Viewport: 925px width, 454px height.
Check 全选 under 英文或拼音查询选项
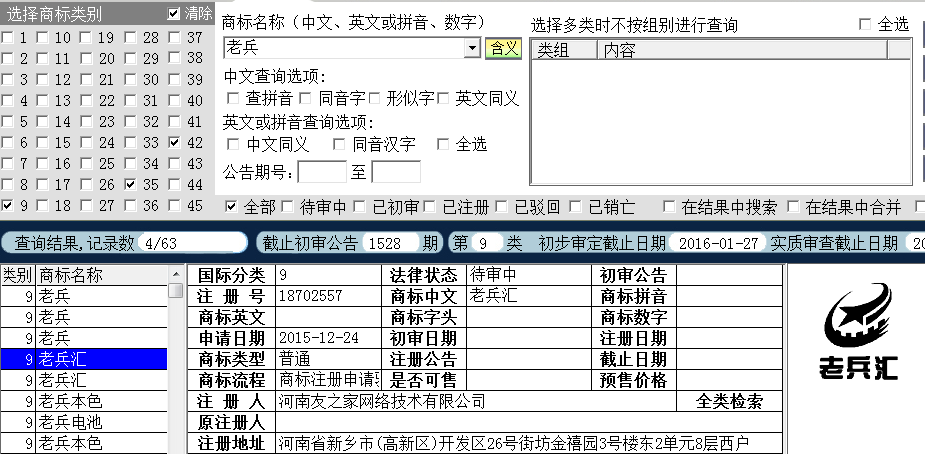443,144
